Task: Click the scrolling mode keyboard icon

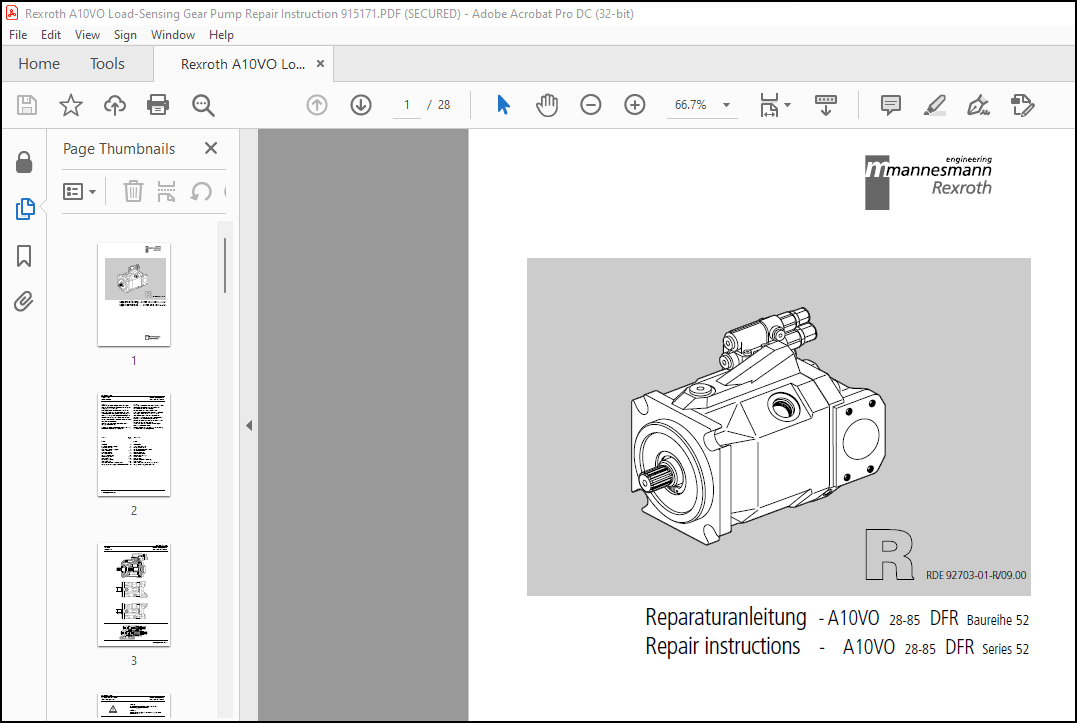Action: (x=826, y=105)
